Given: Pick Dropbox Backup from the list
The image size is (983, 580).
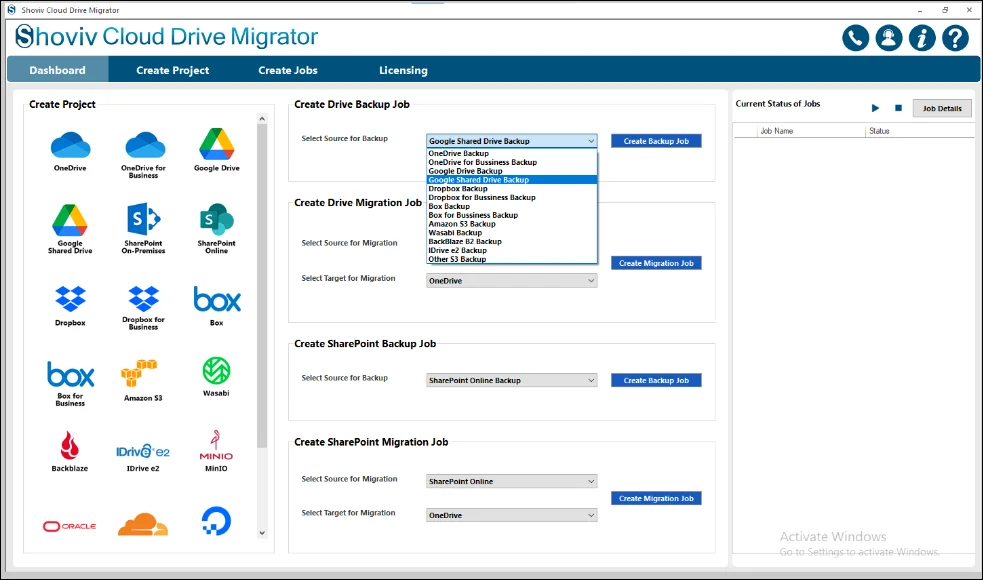Looking at the screenshot, I should 512,188.
